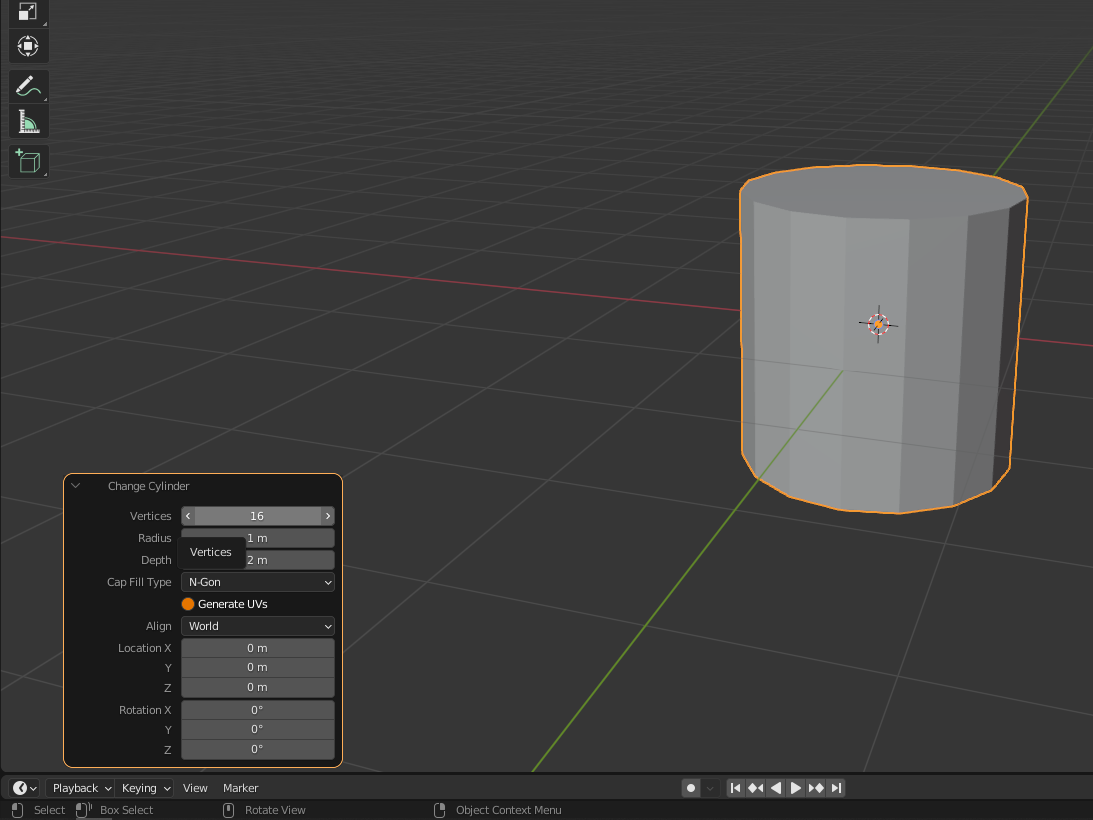Select the Scale tool in toolbar
Viewport: 1093px width, 820px height.
[28, 13]
